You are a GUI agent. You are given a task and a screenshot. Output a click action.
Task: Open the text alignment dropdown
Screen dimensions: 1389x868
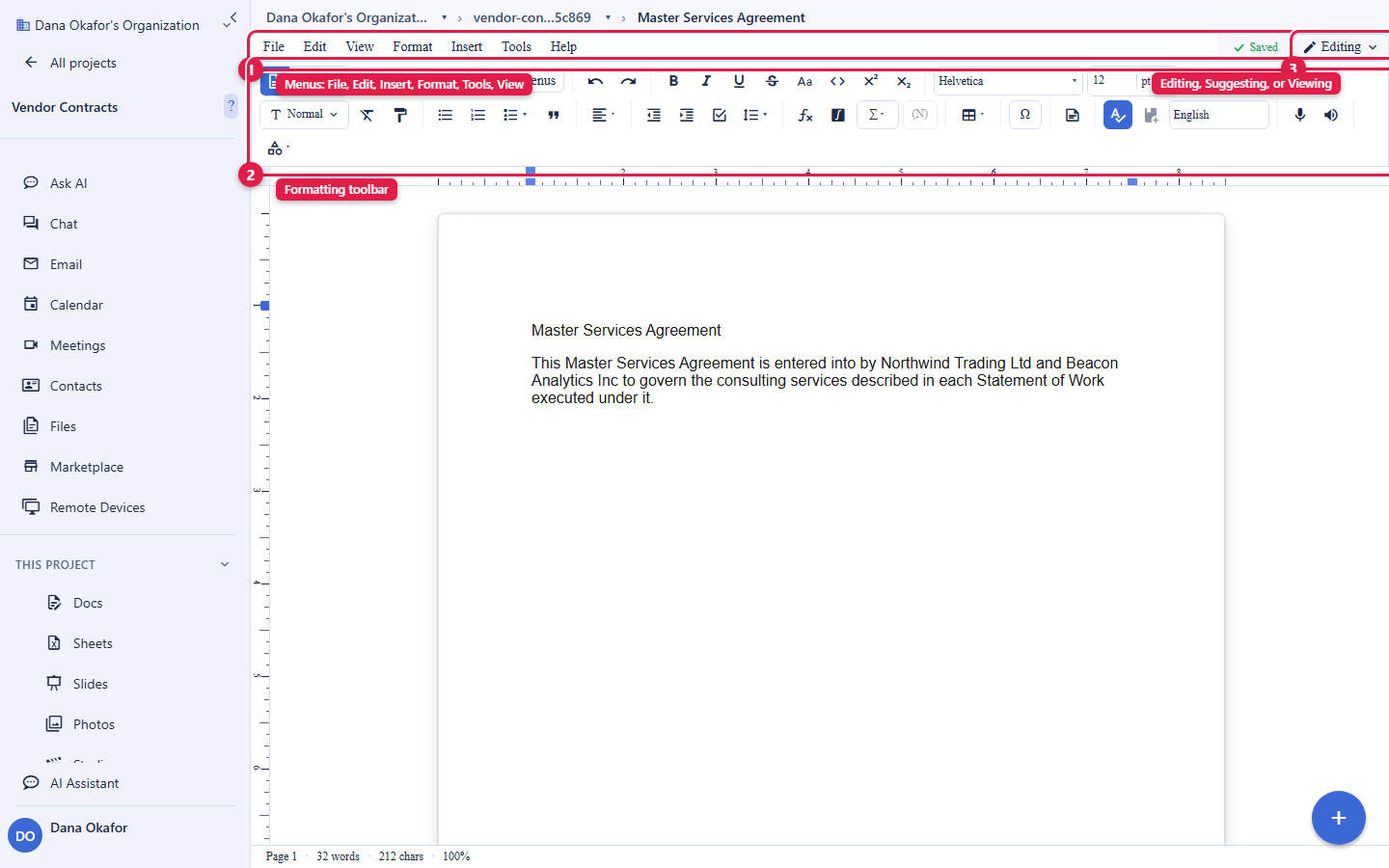point(603,115)
